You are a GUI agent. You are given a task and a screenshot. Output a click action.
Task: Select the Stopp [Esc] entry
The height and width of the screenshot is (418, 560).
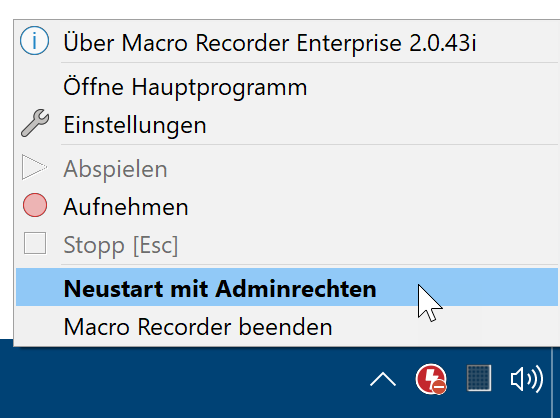pyautogui.click(x=286, y=245)
